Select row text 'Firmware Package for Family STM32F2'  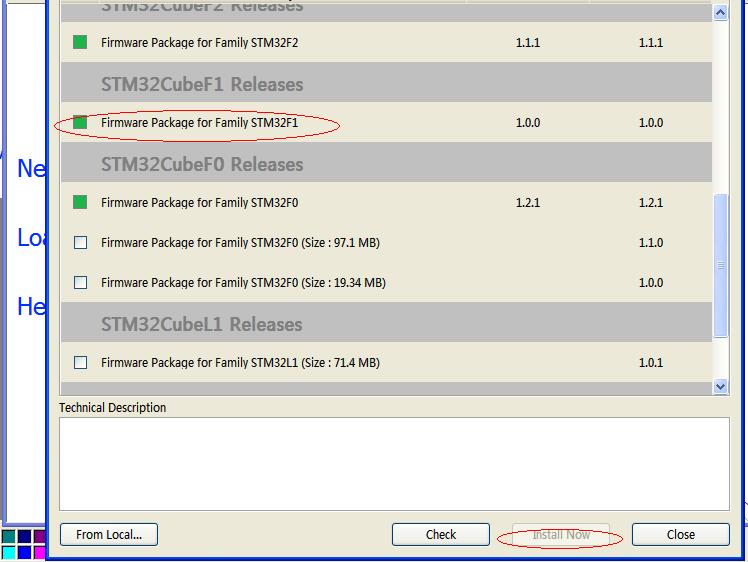(199, 42)
